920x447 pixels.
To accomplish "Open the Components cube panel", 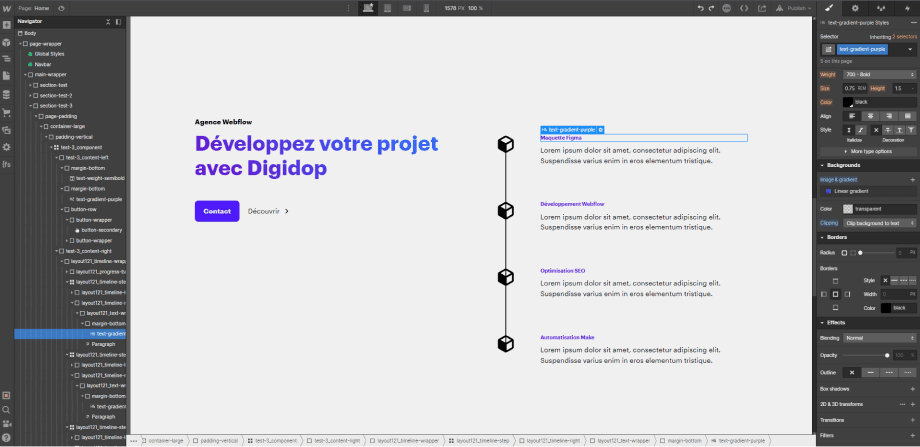I will tap(6, 42).
